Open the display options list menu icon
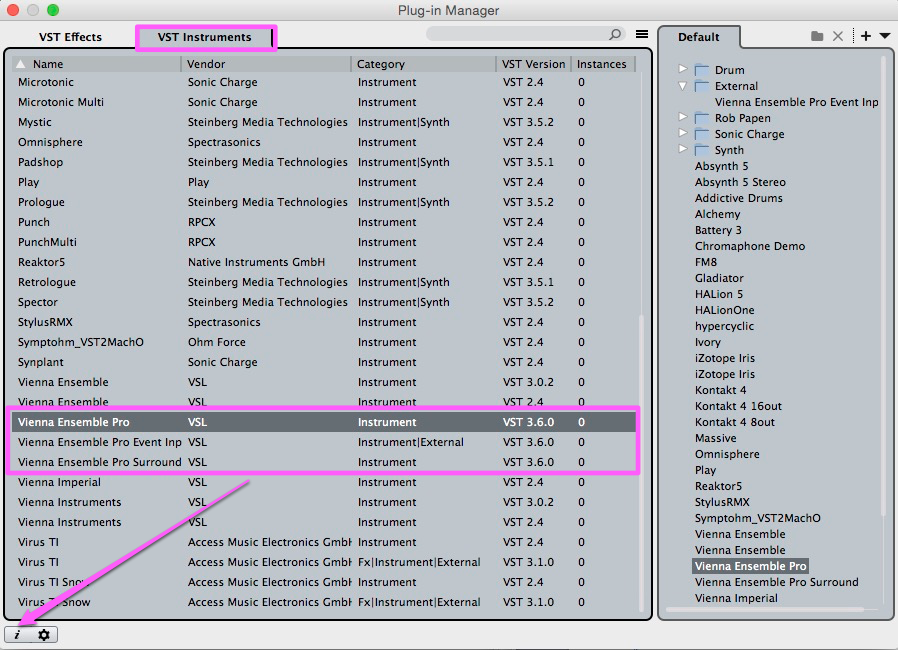The width and height of the screenshot is (898, 650). click(x=642, y=34)
